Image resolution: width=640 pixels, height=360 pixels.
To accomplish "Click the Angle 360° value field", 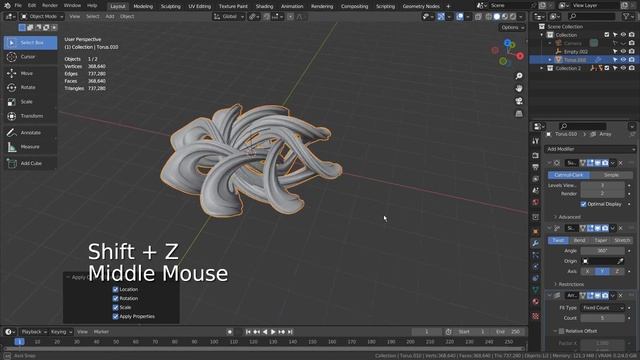I will 602,251.
